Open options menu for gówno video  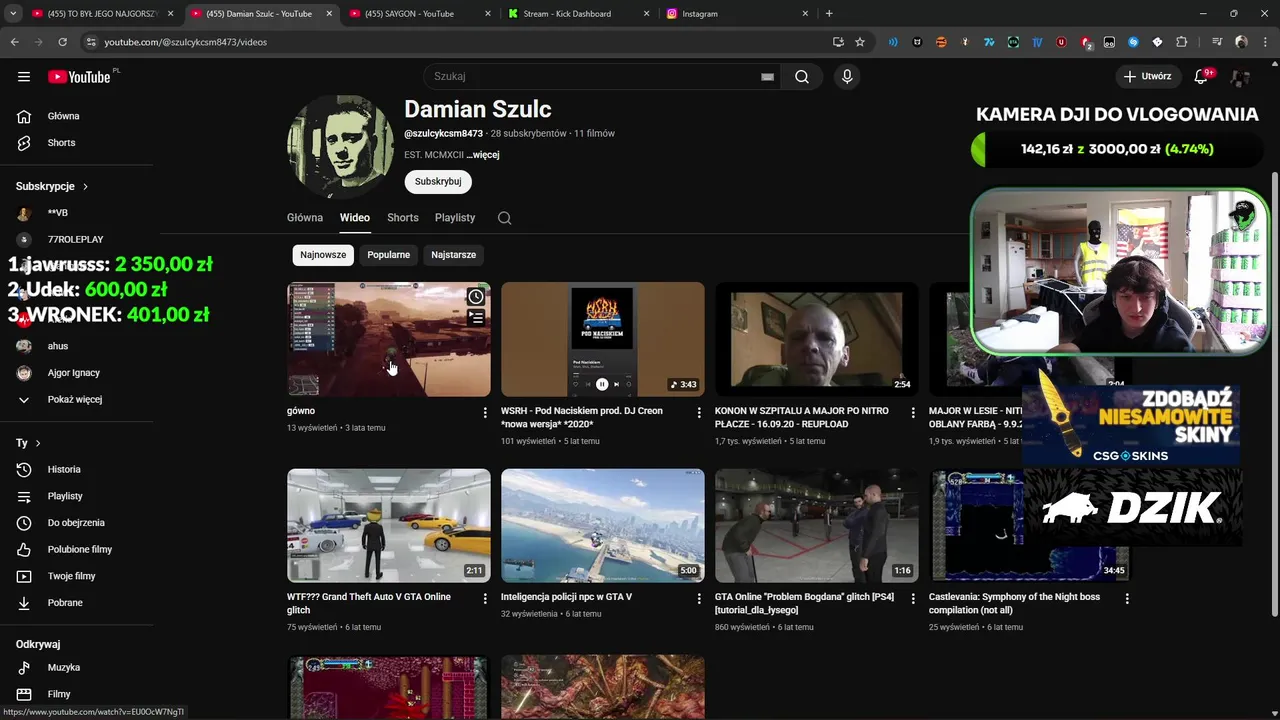click(x=485, y=412)
